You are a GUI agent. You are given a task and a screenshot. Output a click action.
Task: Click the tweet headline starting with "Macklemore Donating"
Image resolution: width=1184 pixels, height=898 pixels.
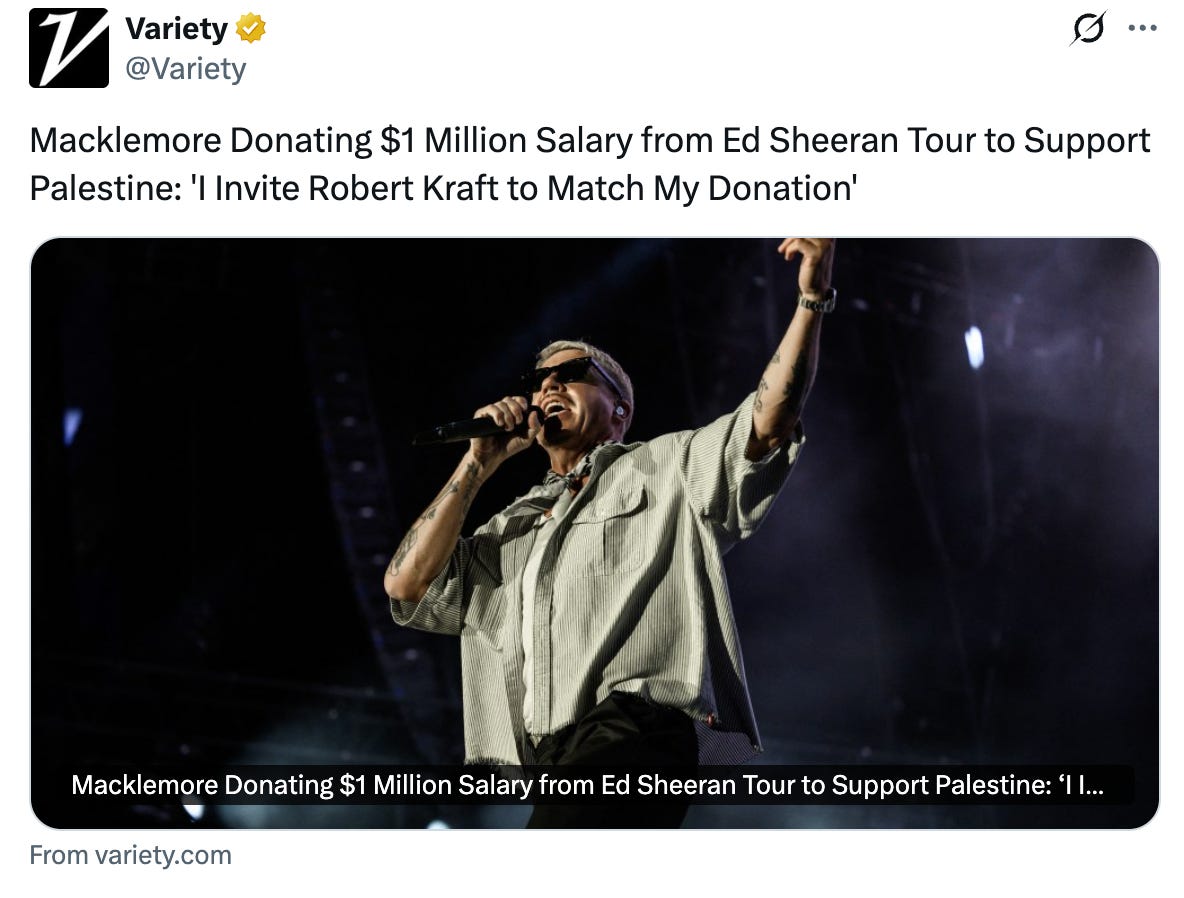(x=590, y=140)
